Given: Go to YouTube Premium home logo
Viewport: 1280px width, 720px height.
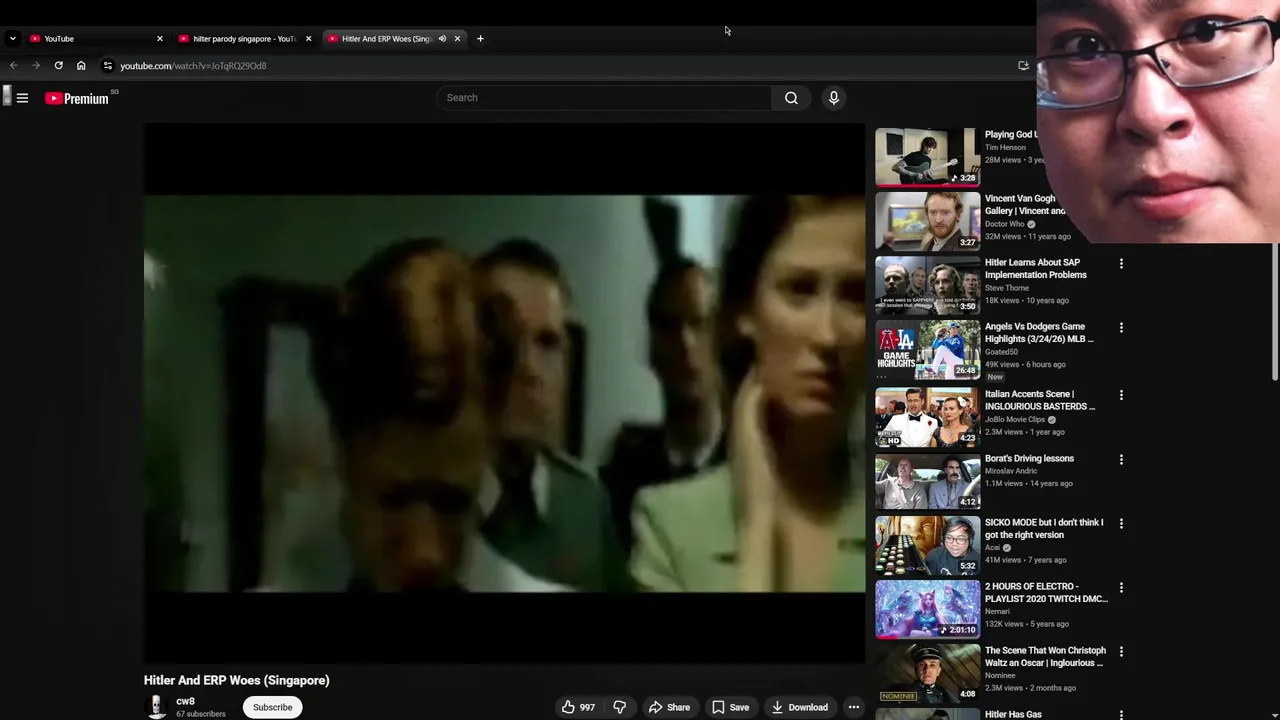Looking at the screenshot, I should [77, 98].
